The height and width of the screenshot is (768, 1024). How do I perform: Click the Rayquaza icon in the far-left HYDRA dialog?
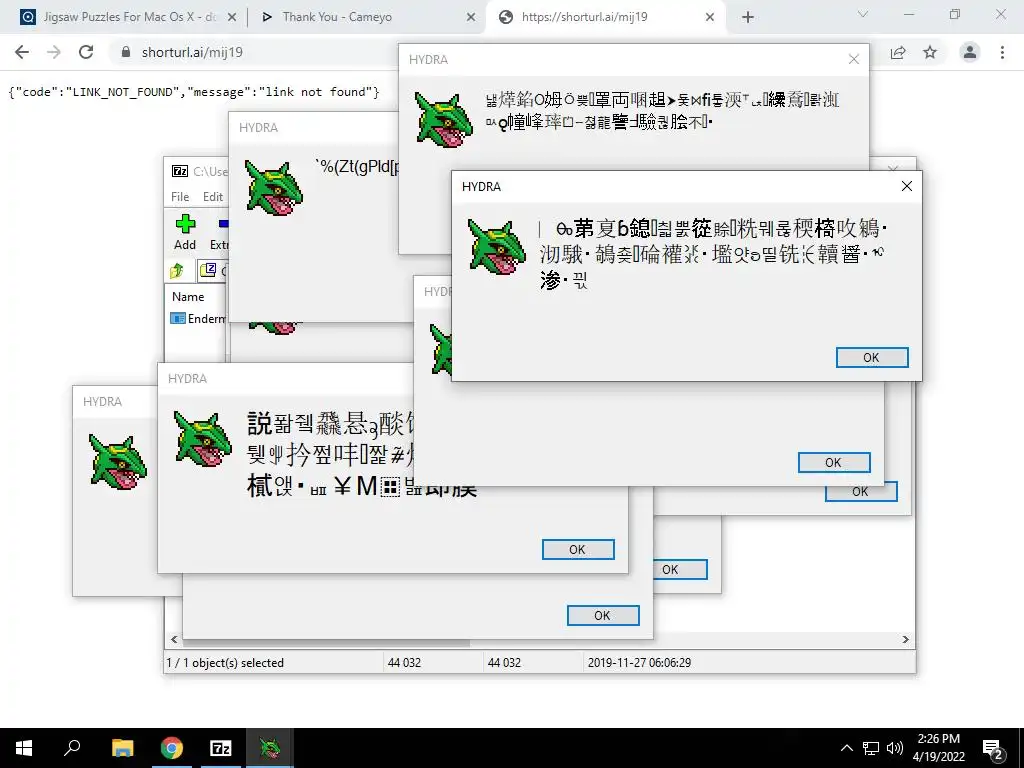pyautogui.click(x=118, y=462)
